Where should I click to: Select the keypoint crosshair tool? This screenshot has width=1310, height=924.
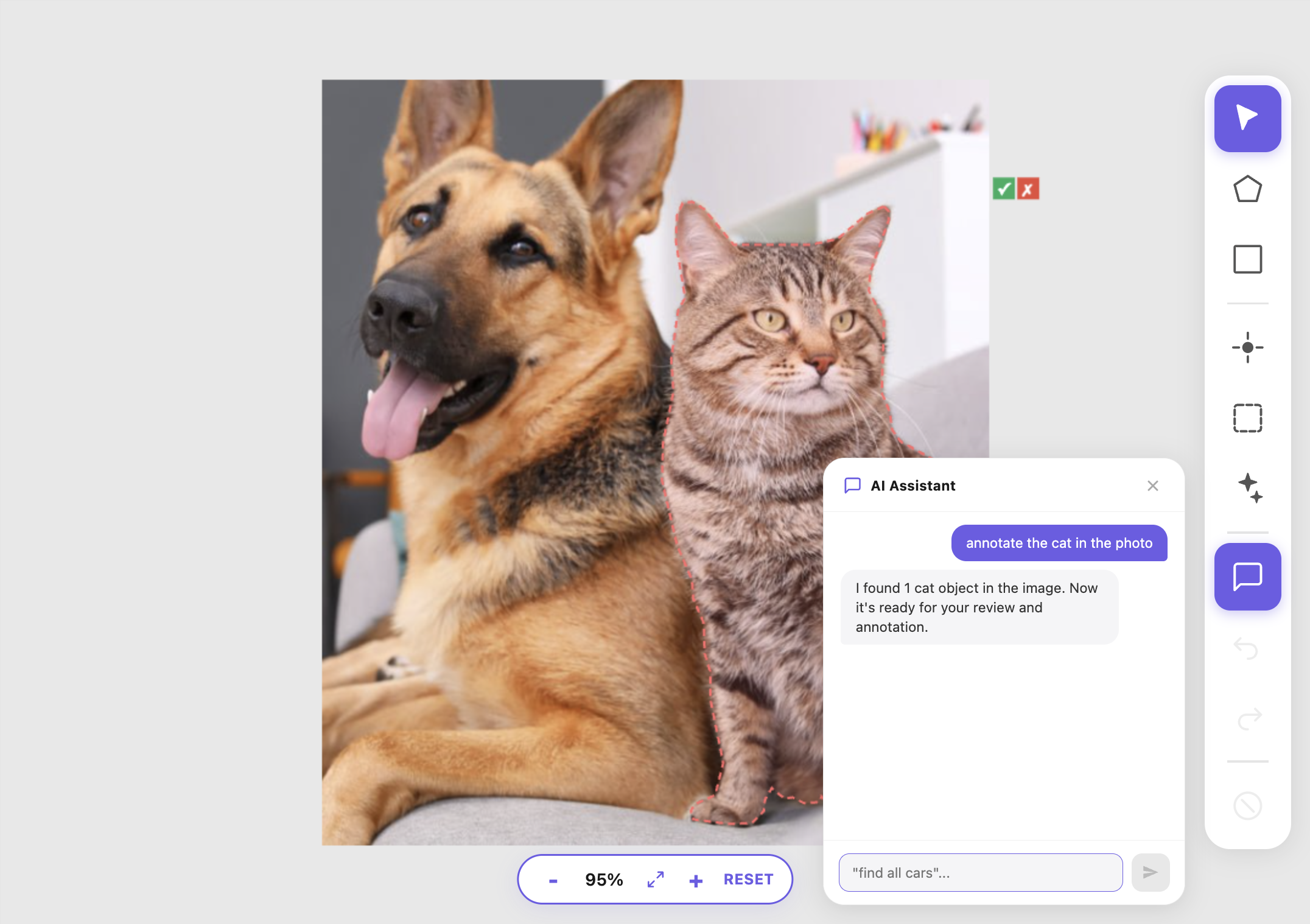1247,348
